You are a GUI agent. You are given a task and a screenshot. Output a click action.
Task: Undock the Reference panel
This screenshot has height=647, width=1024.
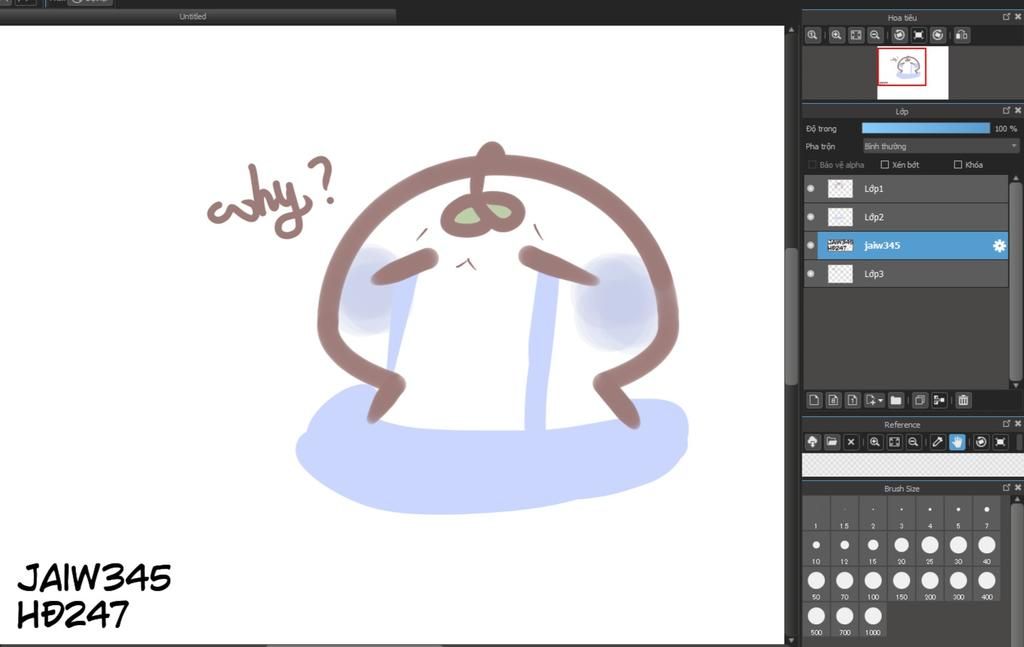(1006, 424)
